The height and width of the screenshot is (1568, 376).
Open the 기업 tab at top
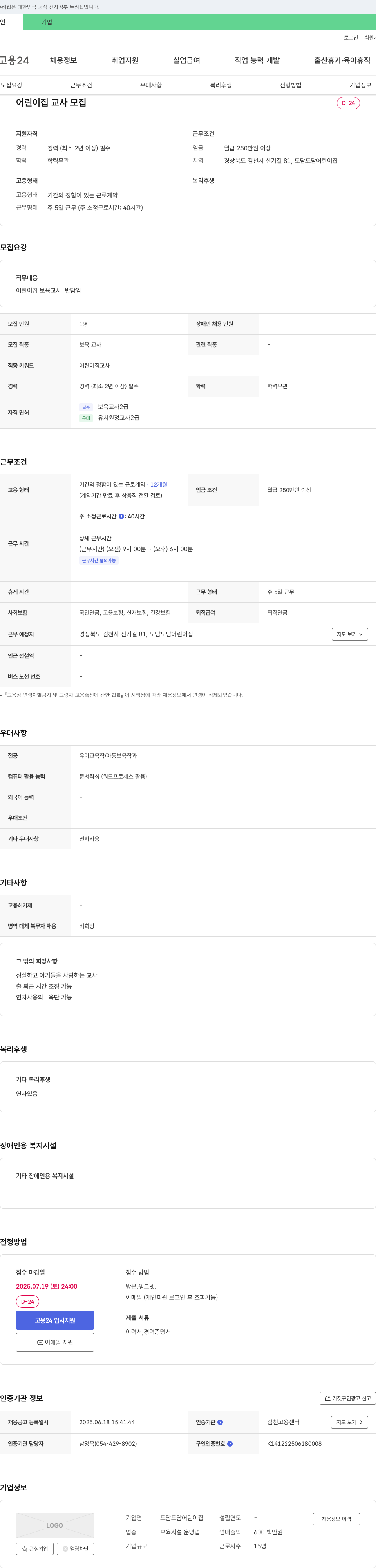47,22
